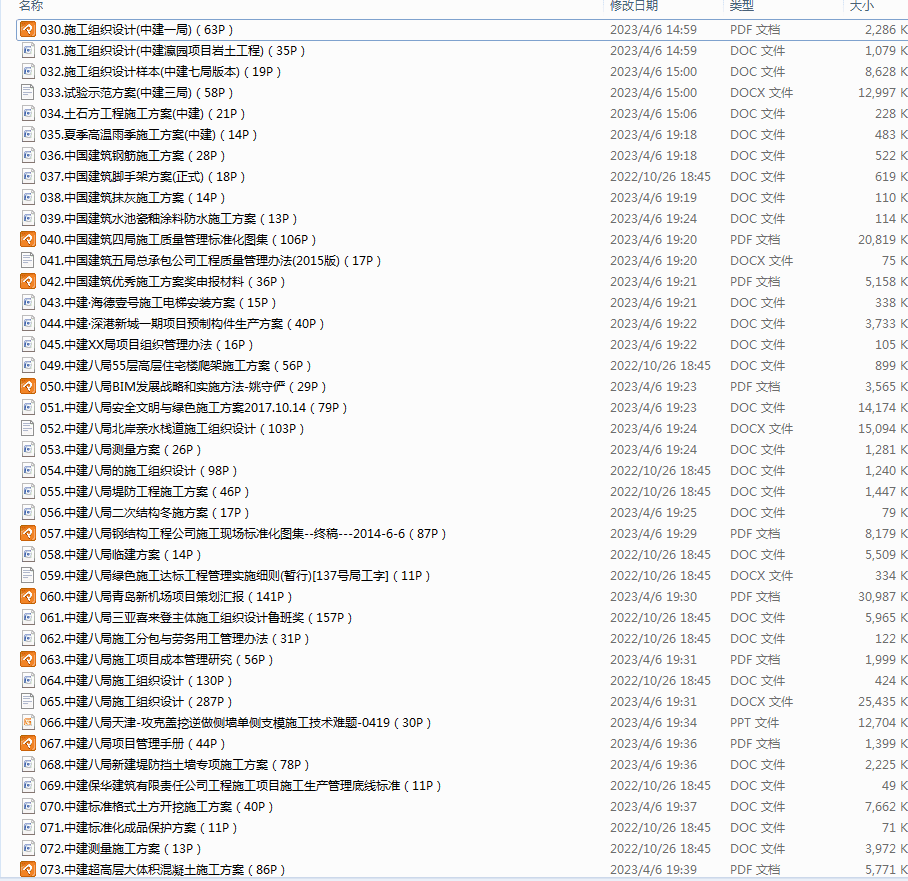Select file 035.夏季高温雨季施工方案(中建)
Screen dimensions: 908x881
point(148,134)
